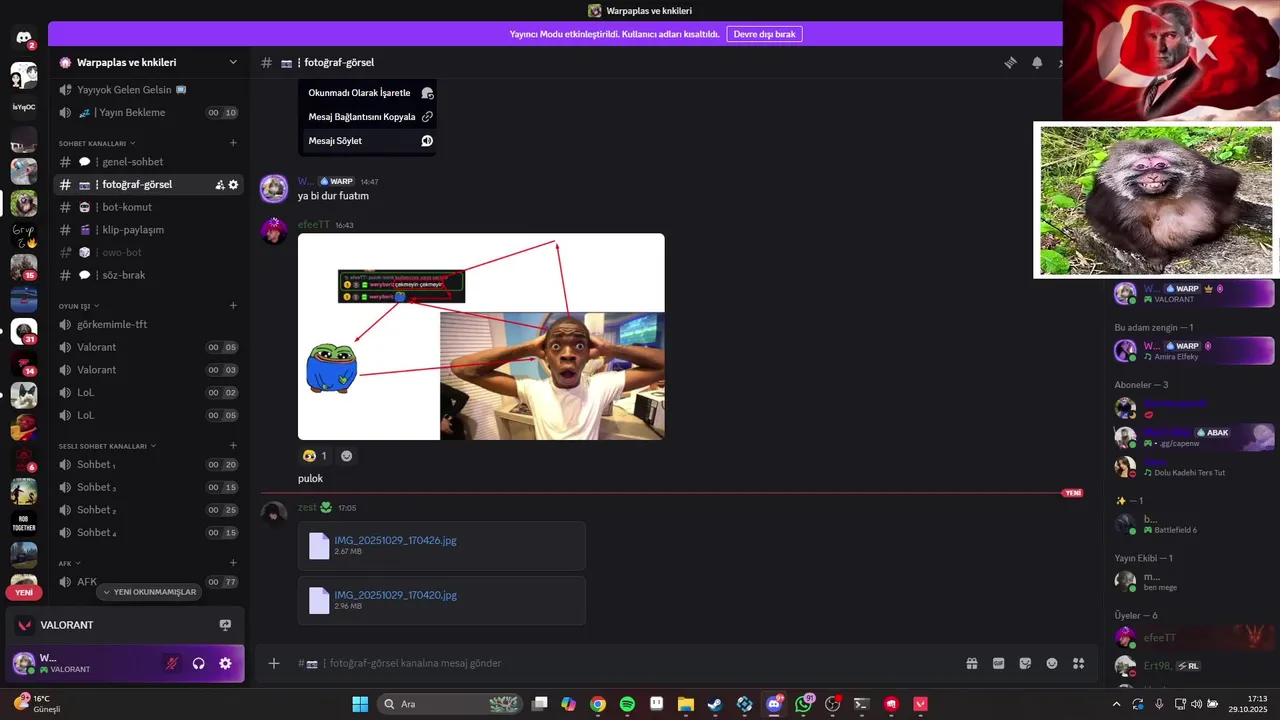Image resolution: width=1280 pixels, height=720 pixels.
Task: Click the plus attachment button in message bar
Action: 274,663
